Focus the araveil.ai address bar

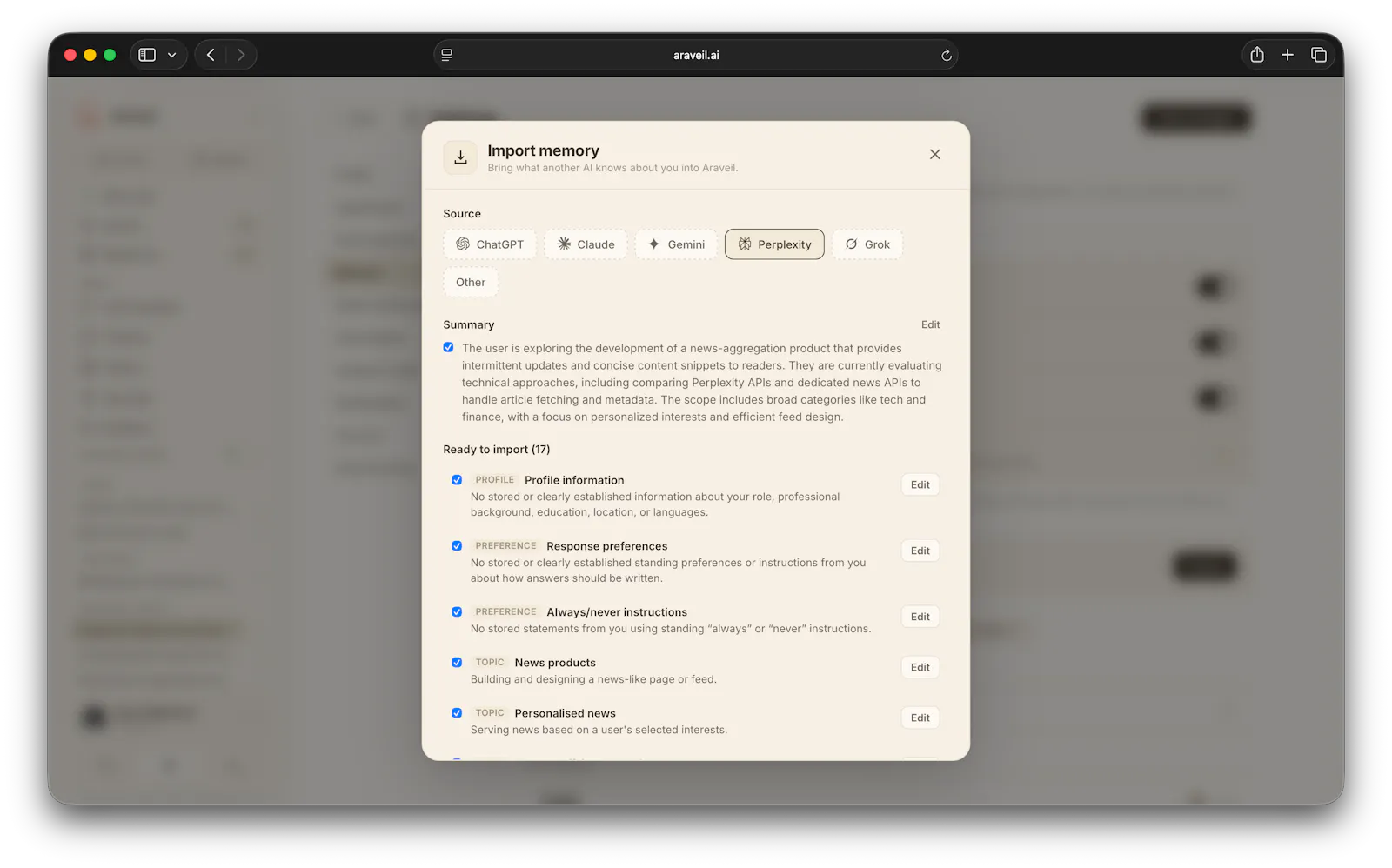coord(696,55)
